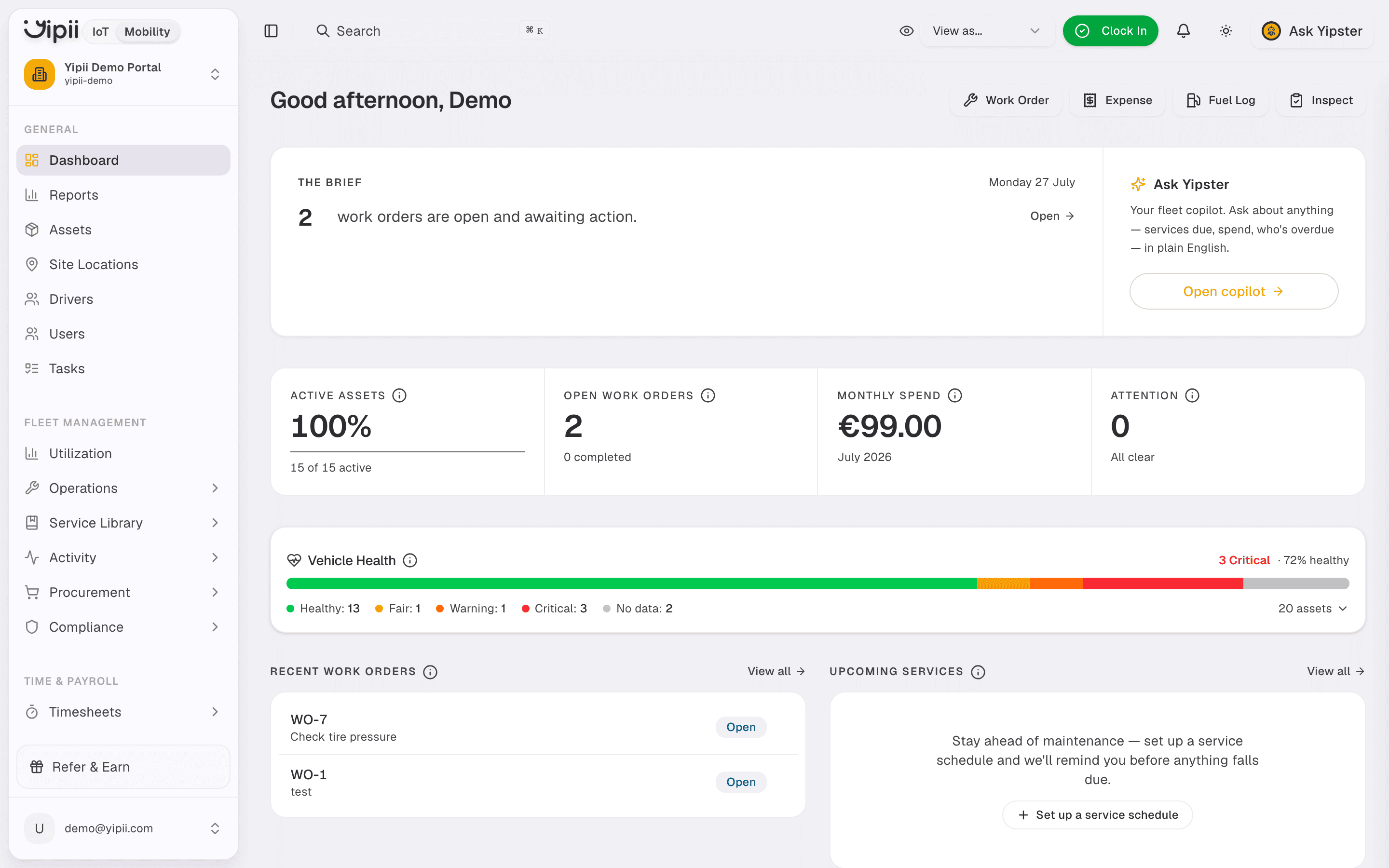Open the demo@yipii.com account menu chevrons
This screenshot has height=868, width=1389.
215,828
